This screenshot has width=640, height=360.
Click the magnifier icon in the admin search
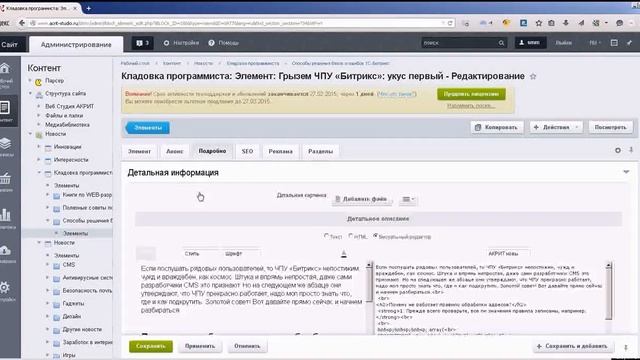[x=501, y=43]
